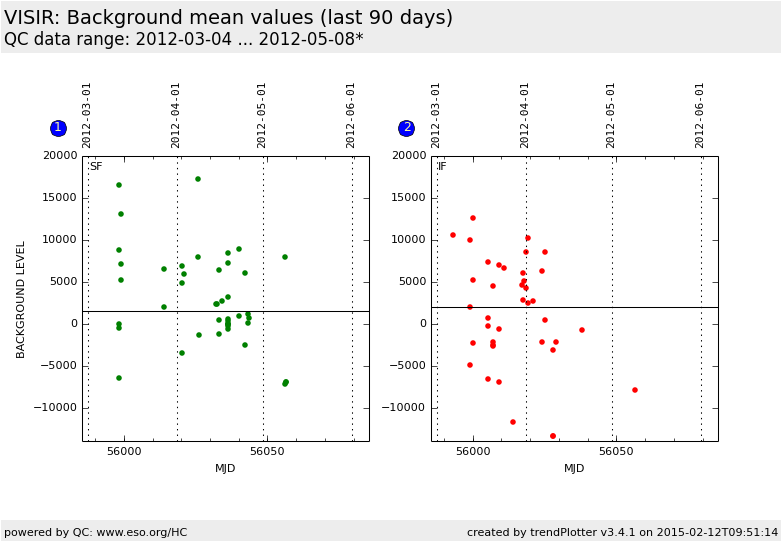Click the SF label in the left plot

click(x=96, y=167)
